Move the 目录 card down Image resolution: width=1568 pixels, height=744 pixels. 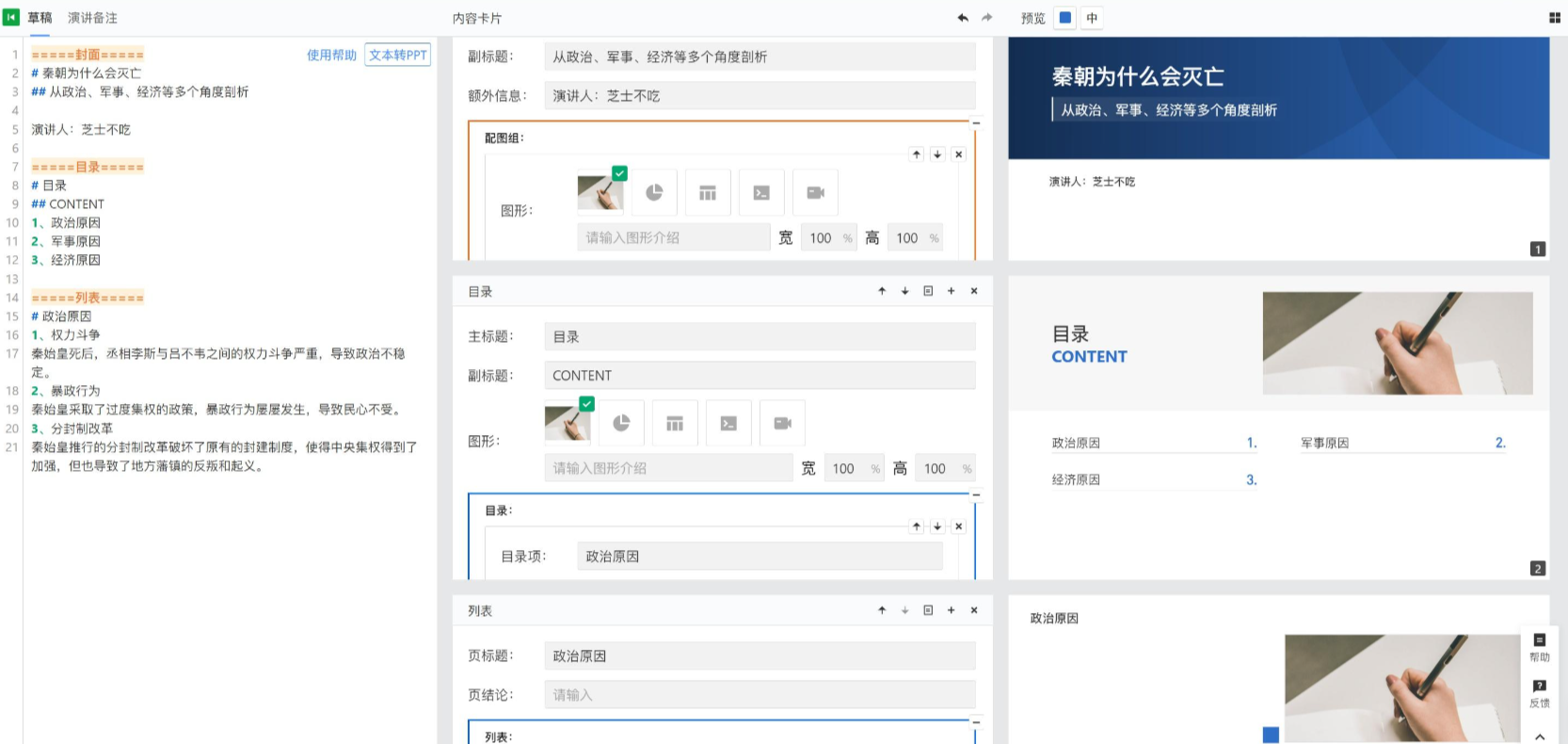click(x=904, y=291)
